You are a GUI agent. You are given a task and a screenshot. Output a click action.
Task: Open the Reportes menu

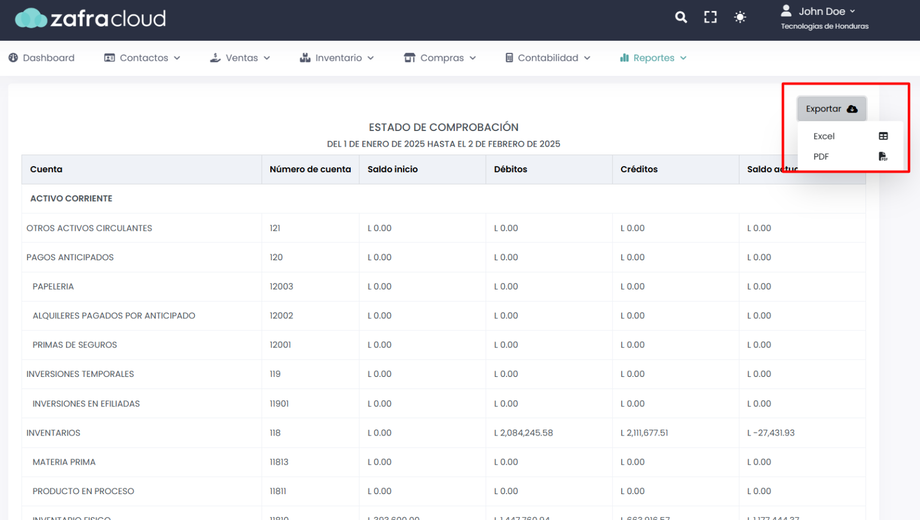(x=653, y=58)
